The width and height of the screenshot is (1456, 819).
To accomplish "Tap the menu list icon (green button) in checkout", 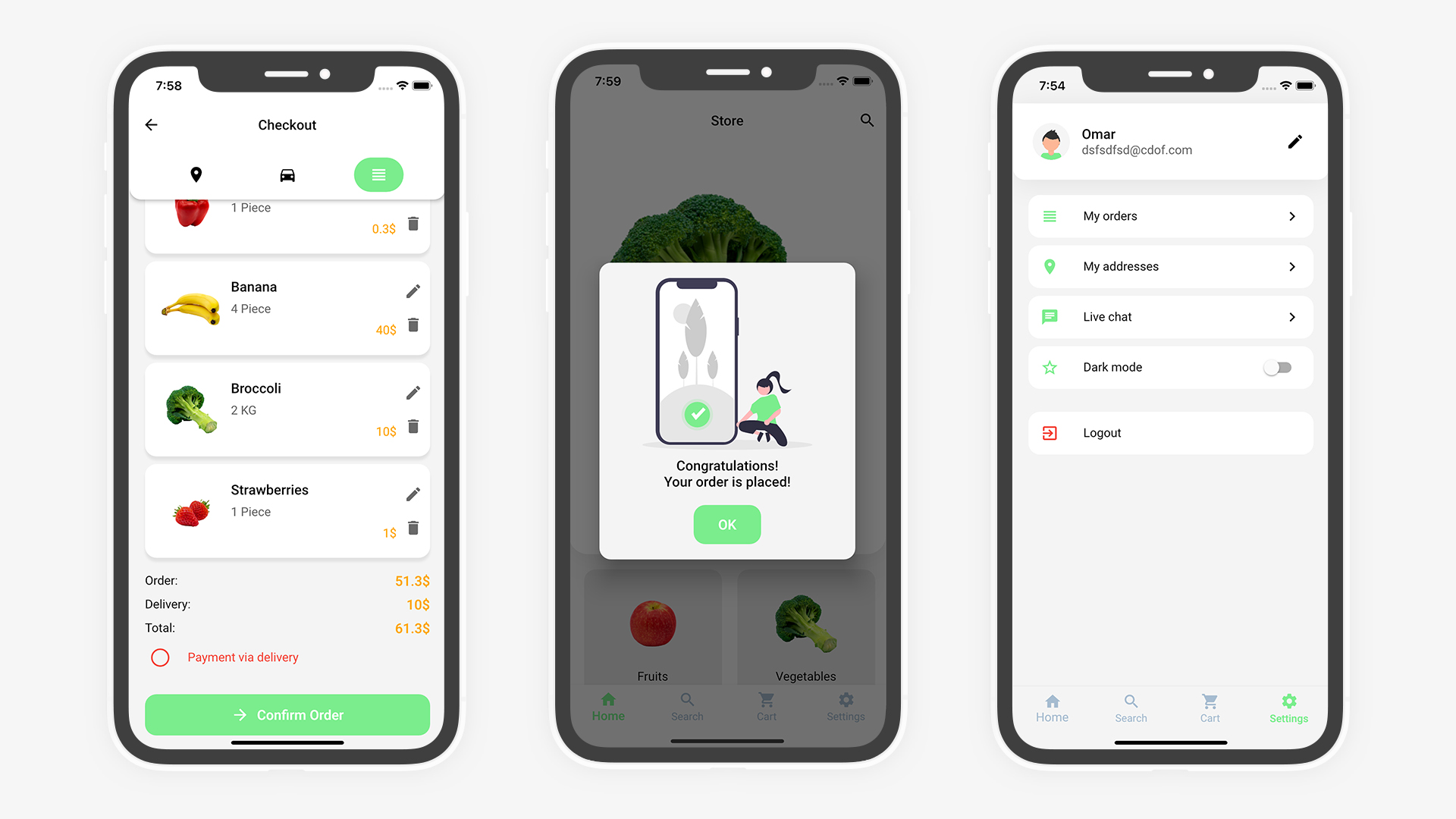I will (378, 174).
